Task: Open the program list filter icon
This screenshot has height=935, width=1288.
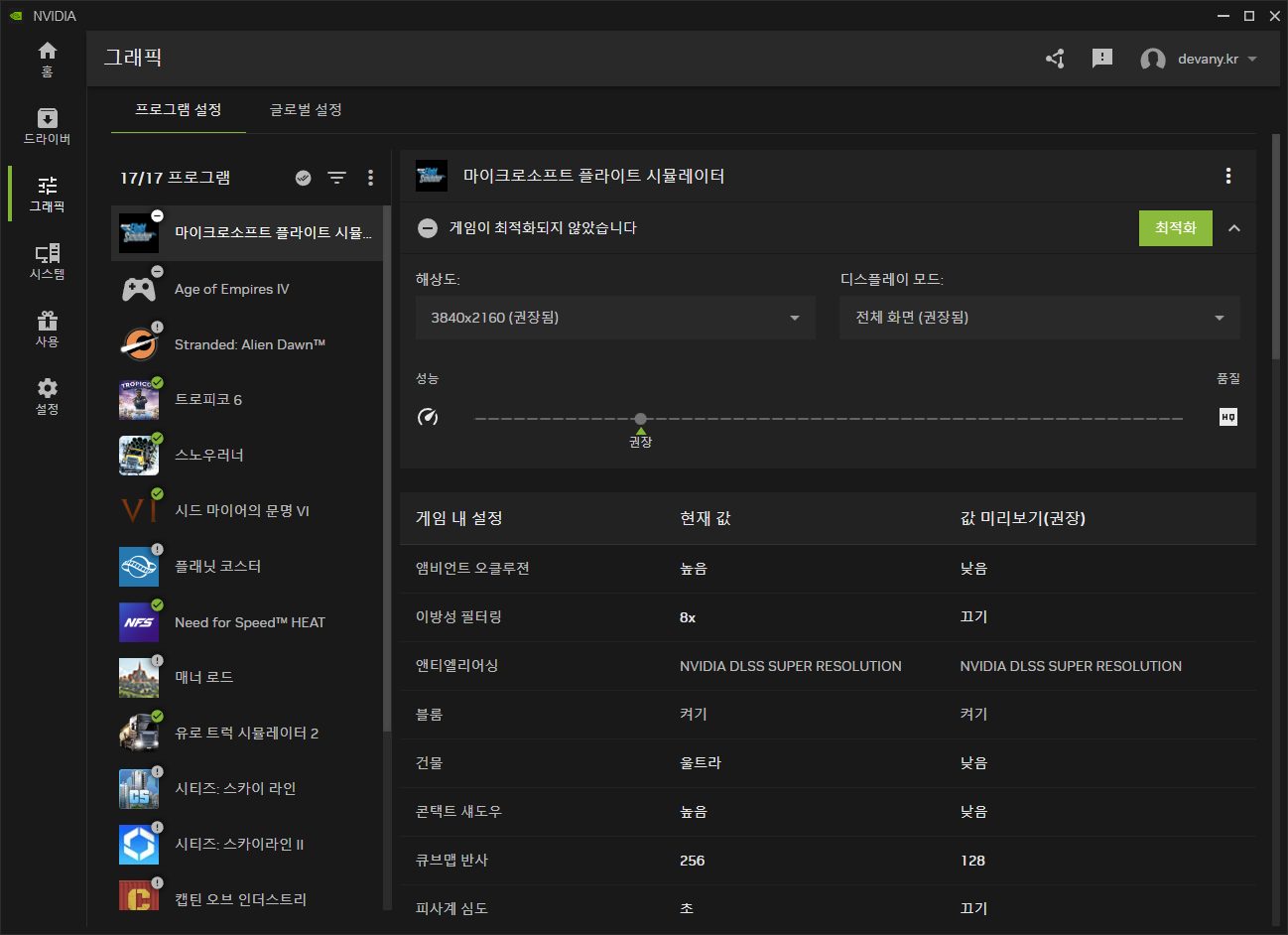Action: tap(337, 178)
